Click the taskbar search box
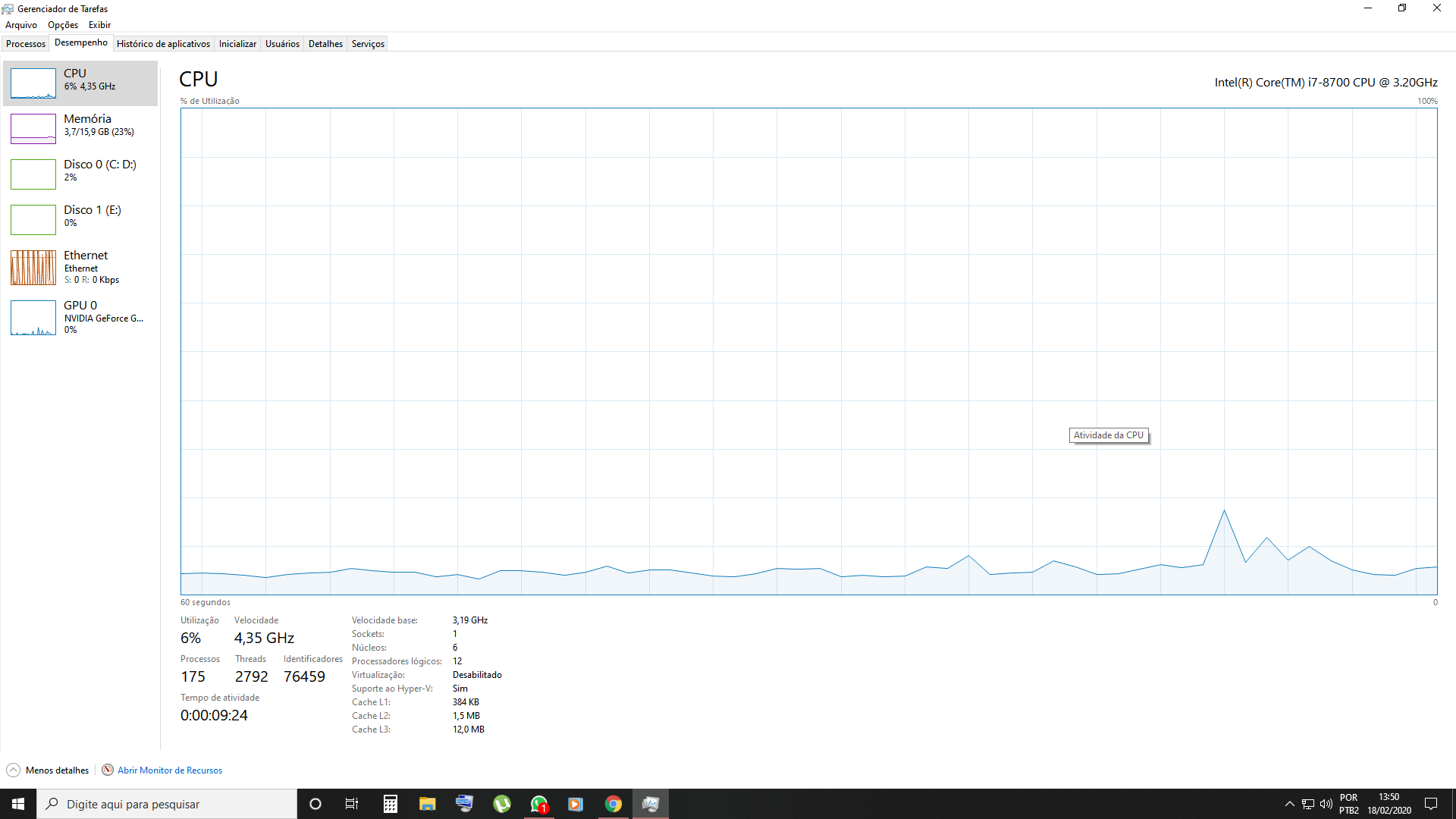Image resolution: width=1456 pixels, height=819 pixels. (167, 804)
